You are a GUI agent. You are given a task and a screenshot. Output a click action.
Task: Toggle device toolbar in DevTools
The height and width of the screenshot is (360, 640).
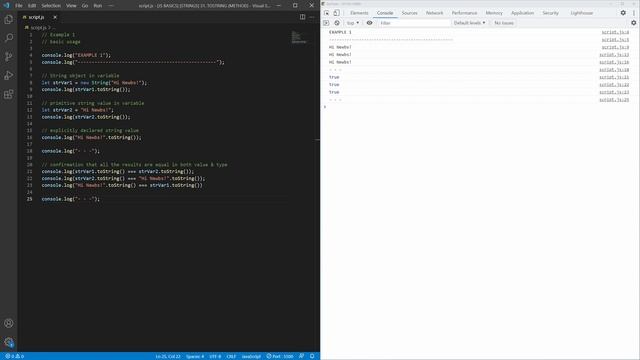[336, 13]
